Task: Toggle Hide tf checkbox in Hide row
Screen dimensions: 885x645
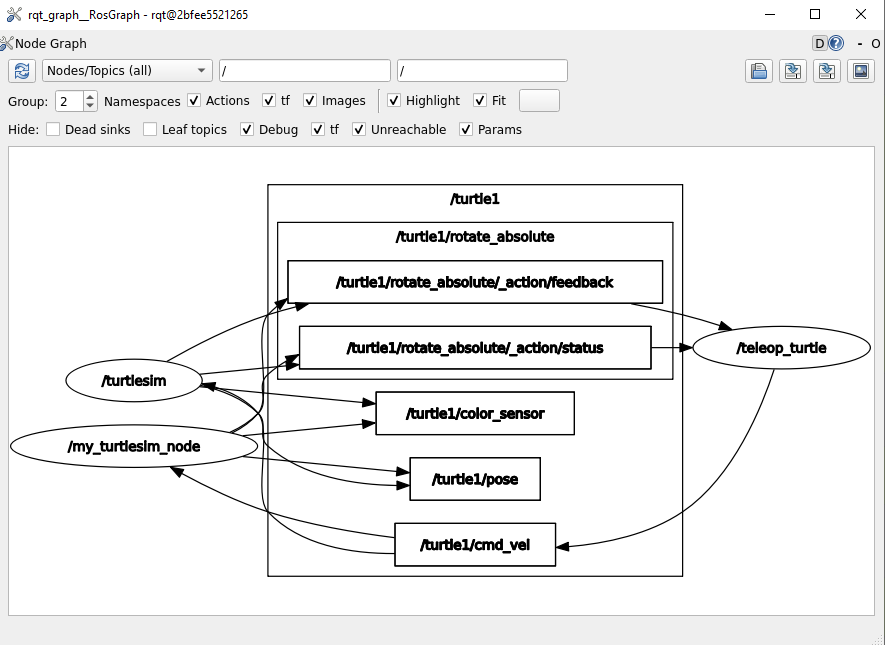Action: coord(318,129)
